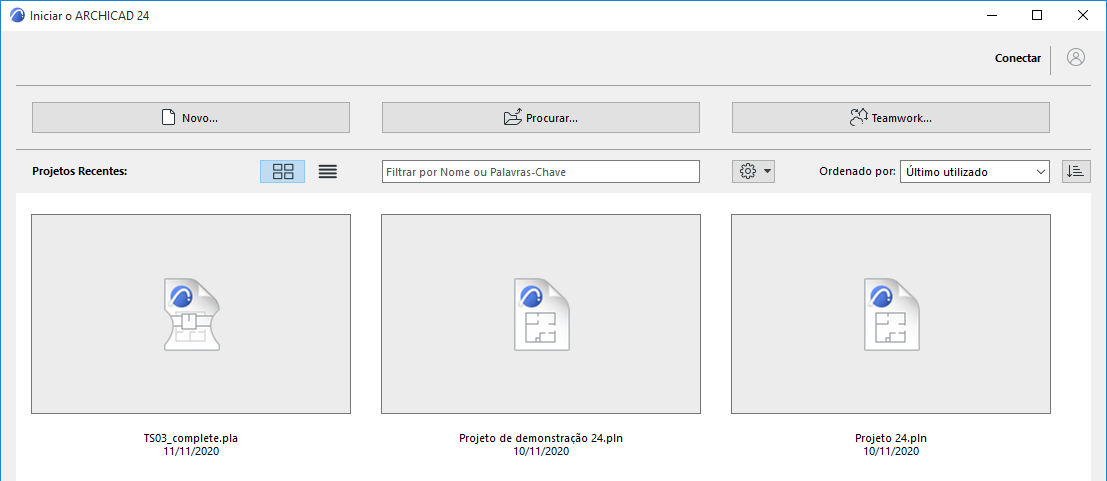The width and height of the screenshot is (1107, 481).
Task: Toggle the sort order direction icon
Action: 1076,171
